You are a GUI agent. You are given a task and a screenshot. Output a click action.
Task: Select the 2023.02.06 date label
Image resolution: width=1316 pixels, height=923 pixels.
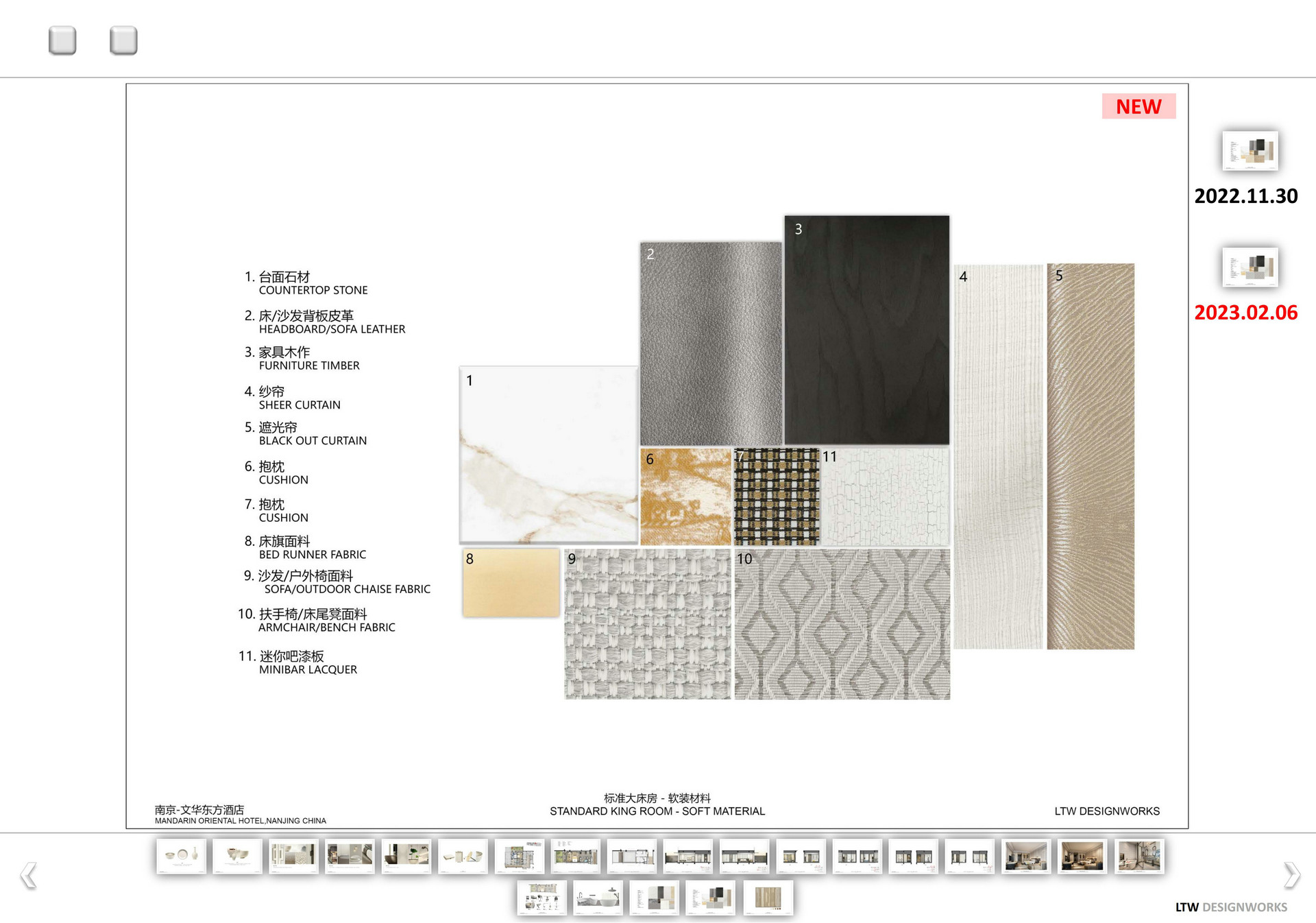1245,313
